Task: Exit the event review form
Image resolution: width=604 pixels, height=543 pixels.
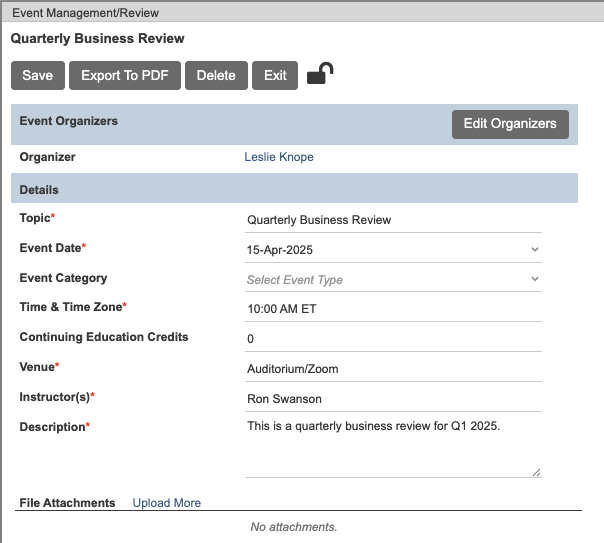Action: click(275, 76)
